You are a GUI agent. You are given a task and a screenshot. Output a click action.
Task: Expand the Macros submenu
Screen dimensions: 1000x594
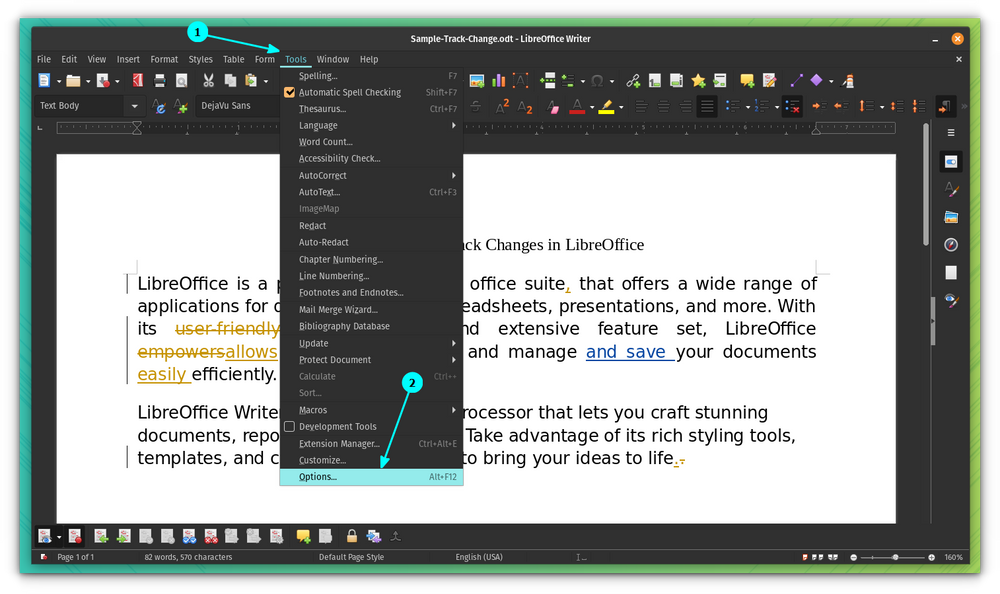pyautogui.click(x=371, y=410)
